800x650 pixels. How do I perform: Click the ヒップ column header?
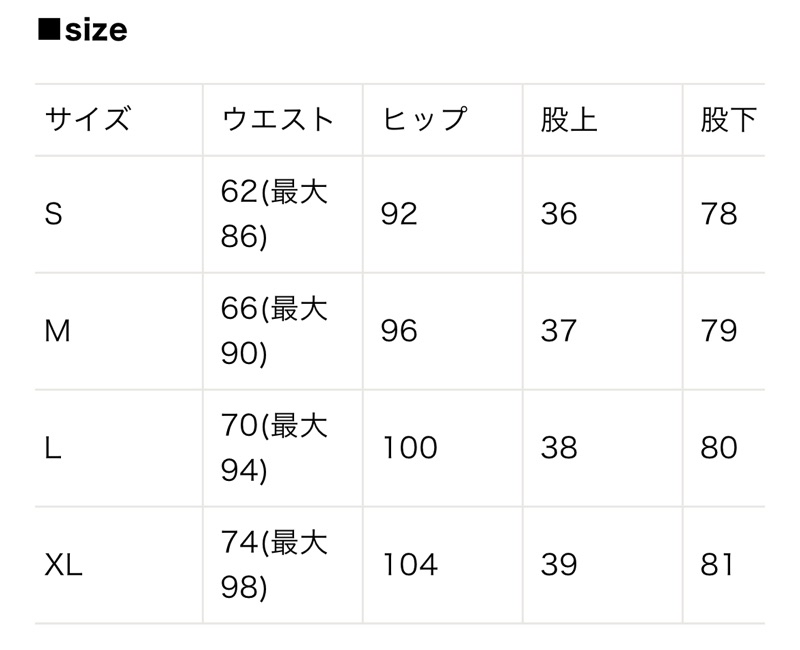424,119
